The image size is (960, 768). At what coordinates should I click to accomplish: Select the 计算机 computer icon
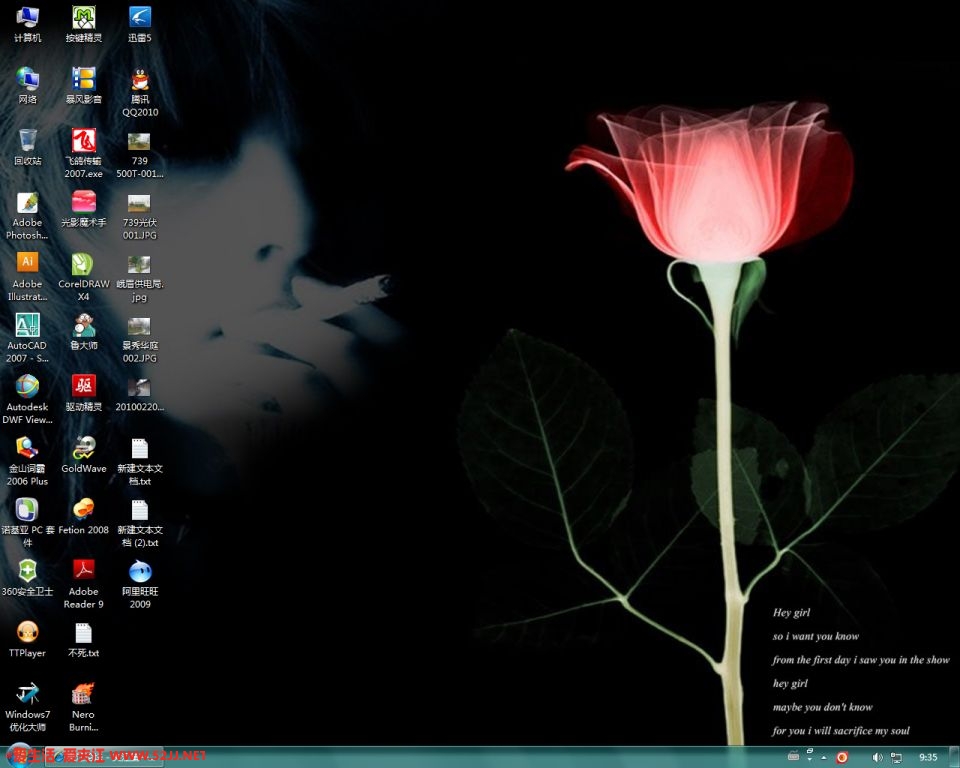point(27,18)
